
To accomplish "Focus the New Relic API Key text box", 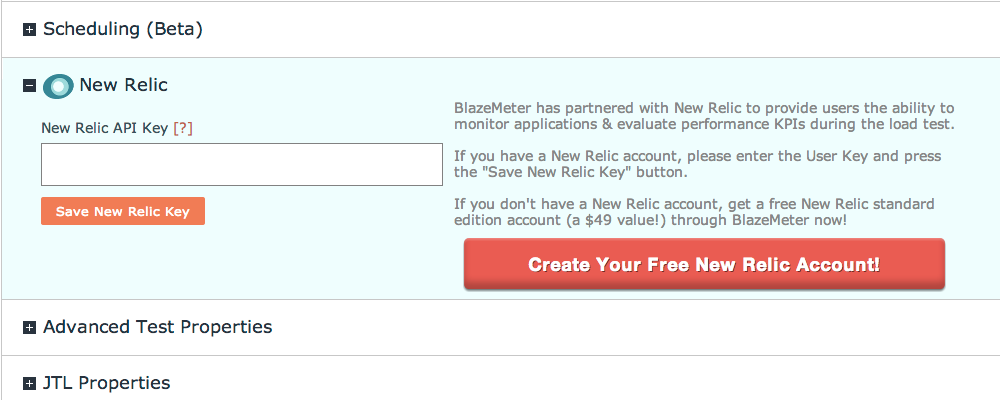I will point(242,165).
